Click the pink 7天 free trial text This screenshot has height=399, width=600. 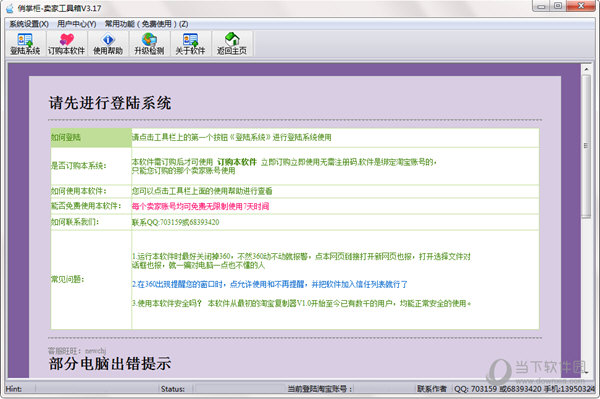click(x=201, y=206)
